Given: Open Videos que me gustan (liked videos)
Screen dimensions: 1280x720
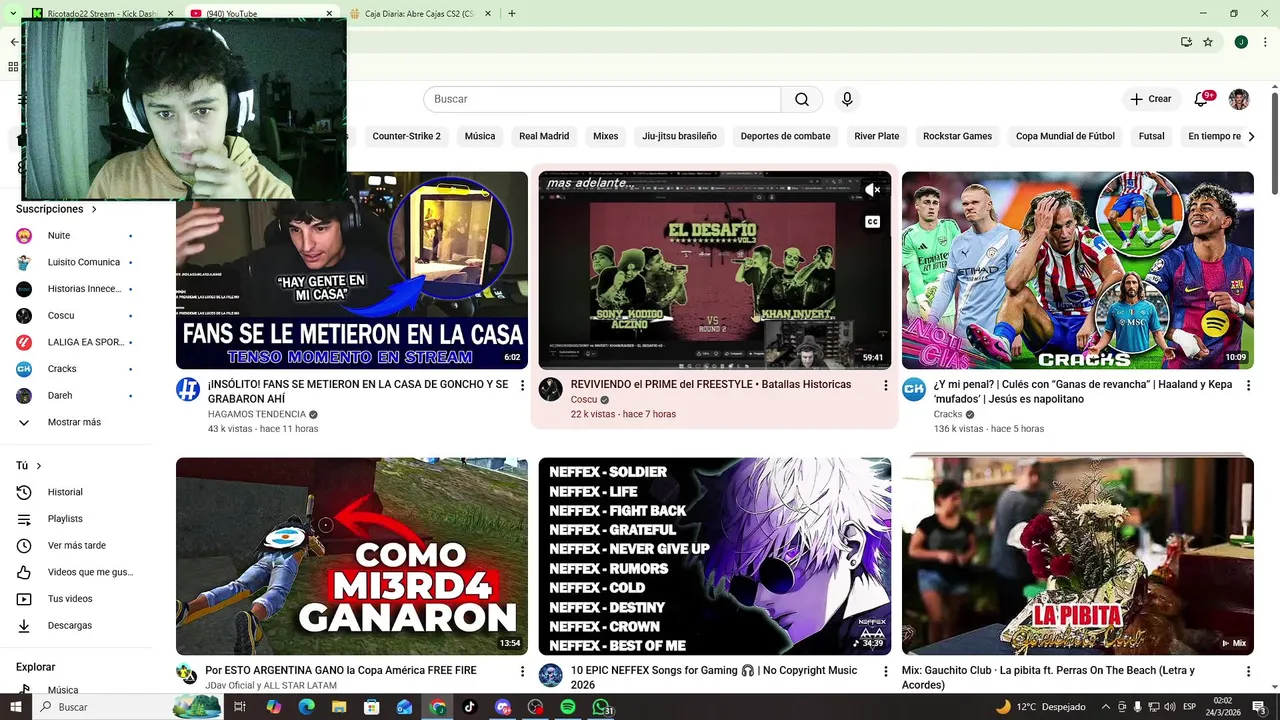Looking at the screenshot, I should [76, 572].
